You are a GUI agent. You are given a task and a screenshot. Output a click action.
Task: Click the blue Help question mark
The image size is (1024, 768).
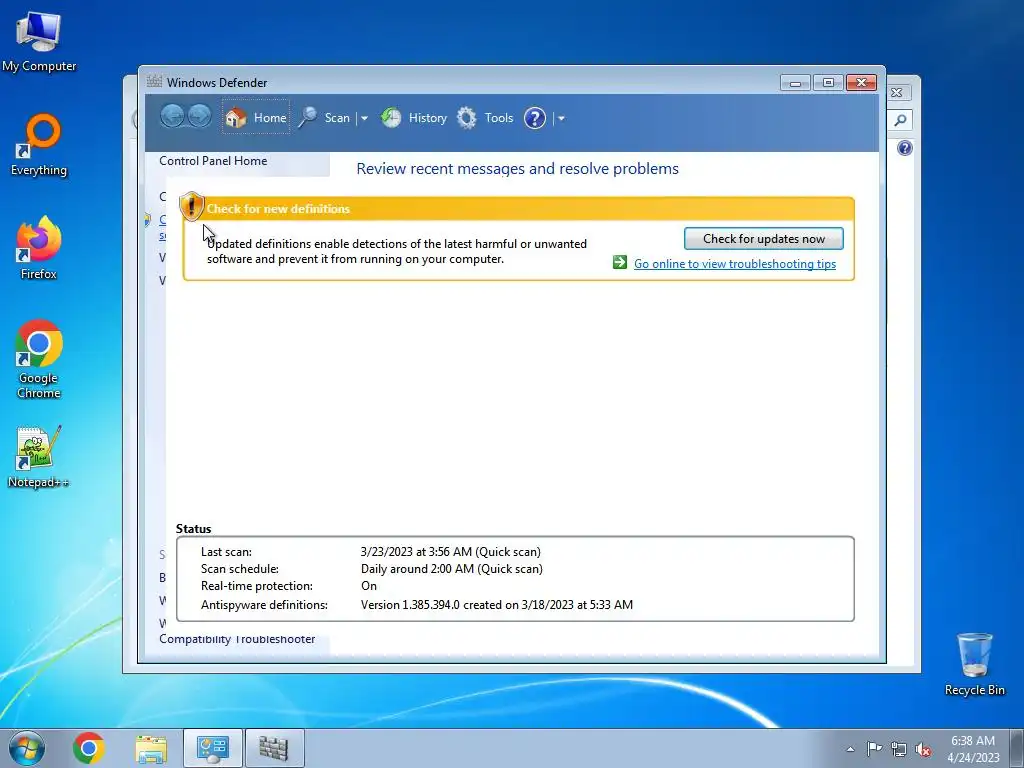535,118
